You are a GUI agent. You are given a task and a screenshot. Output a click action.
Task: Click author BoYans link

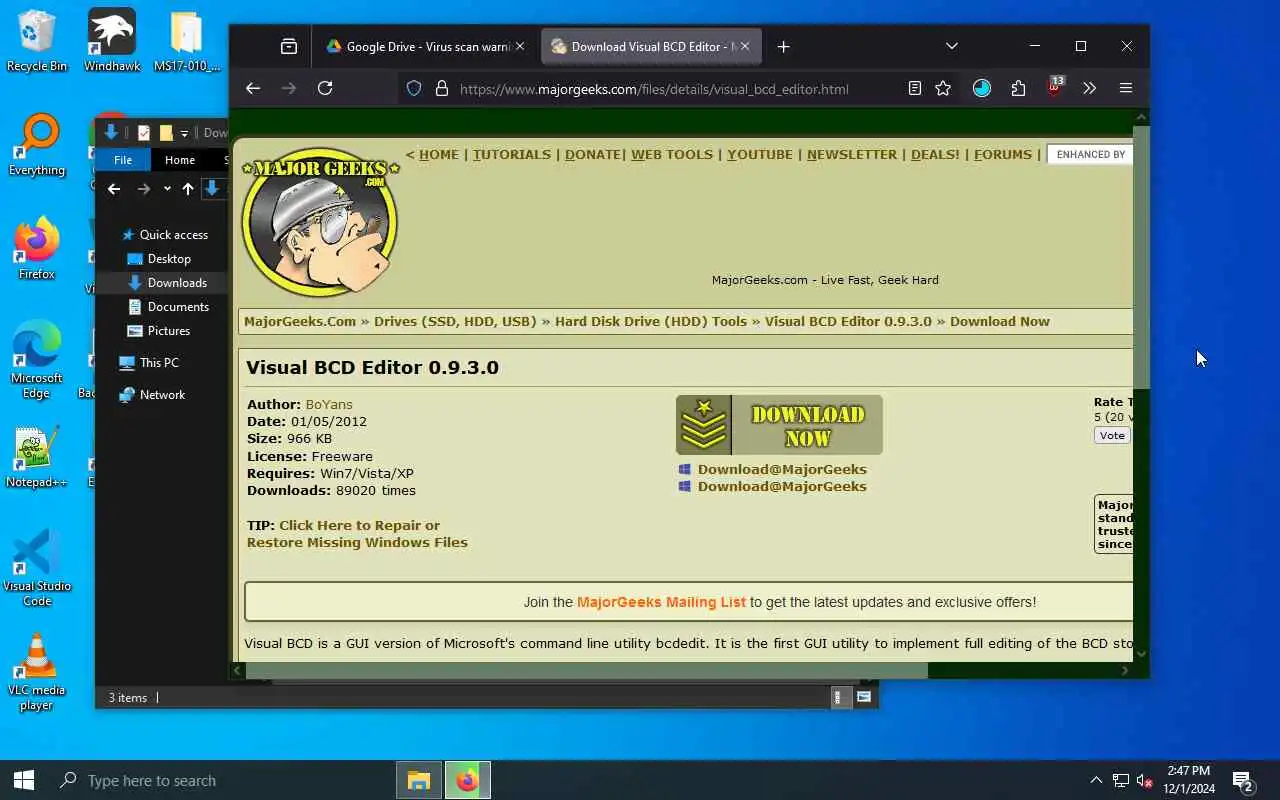329,404
